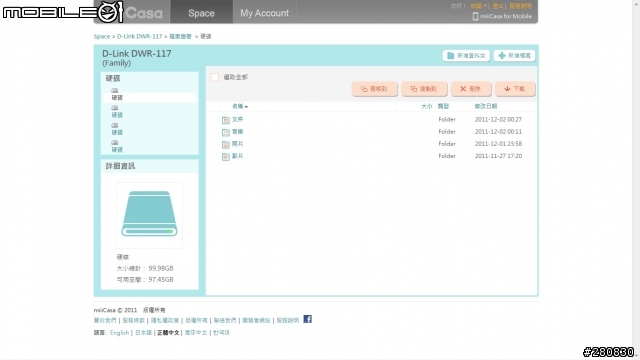Image resolution: width=640 pixels, height=360 pixels.
Task: Click the D-Link DWR-117 panel title
Action: click(137, 53)
